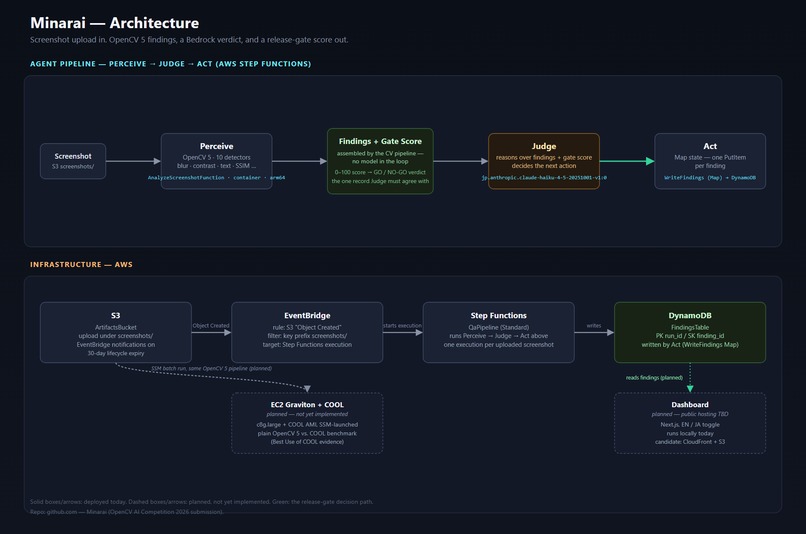806x534 pixels.
Task: Click the "candidate: CloudFront + S3" line
Action: click(690, 441)
